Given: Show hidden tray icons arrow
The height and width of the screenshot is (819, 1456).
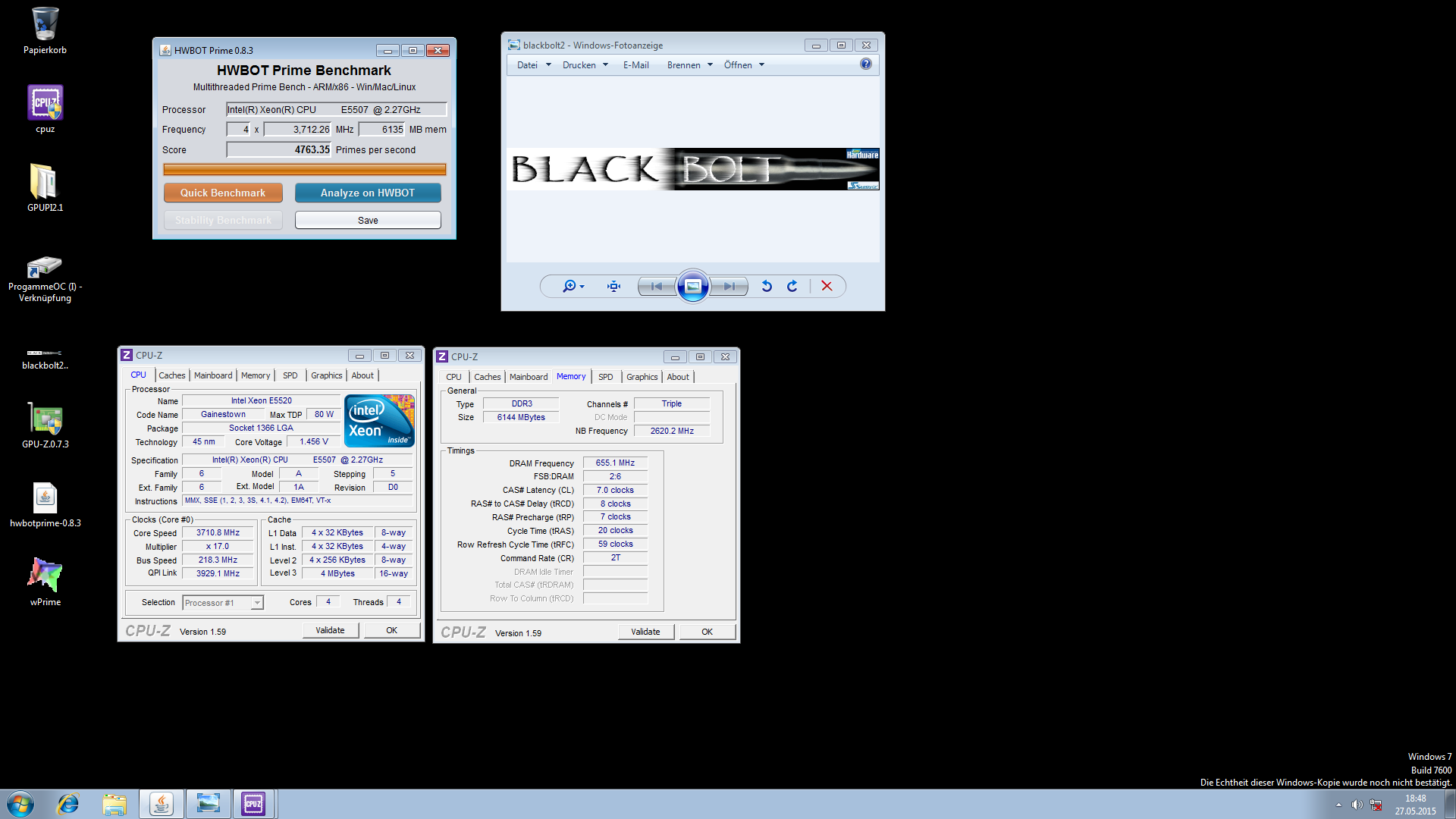Looking at the screenshot, I should (1338, 805).
